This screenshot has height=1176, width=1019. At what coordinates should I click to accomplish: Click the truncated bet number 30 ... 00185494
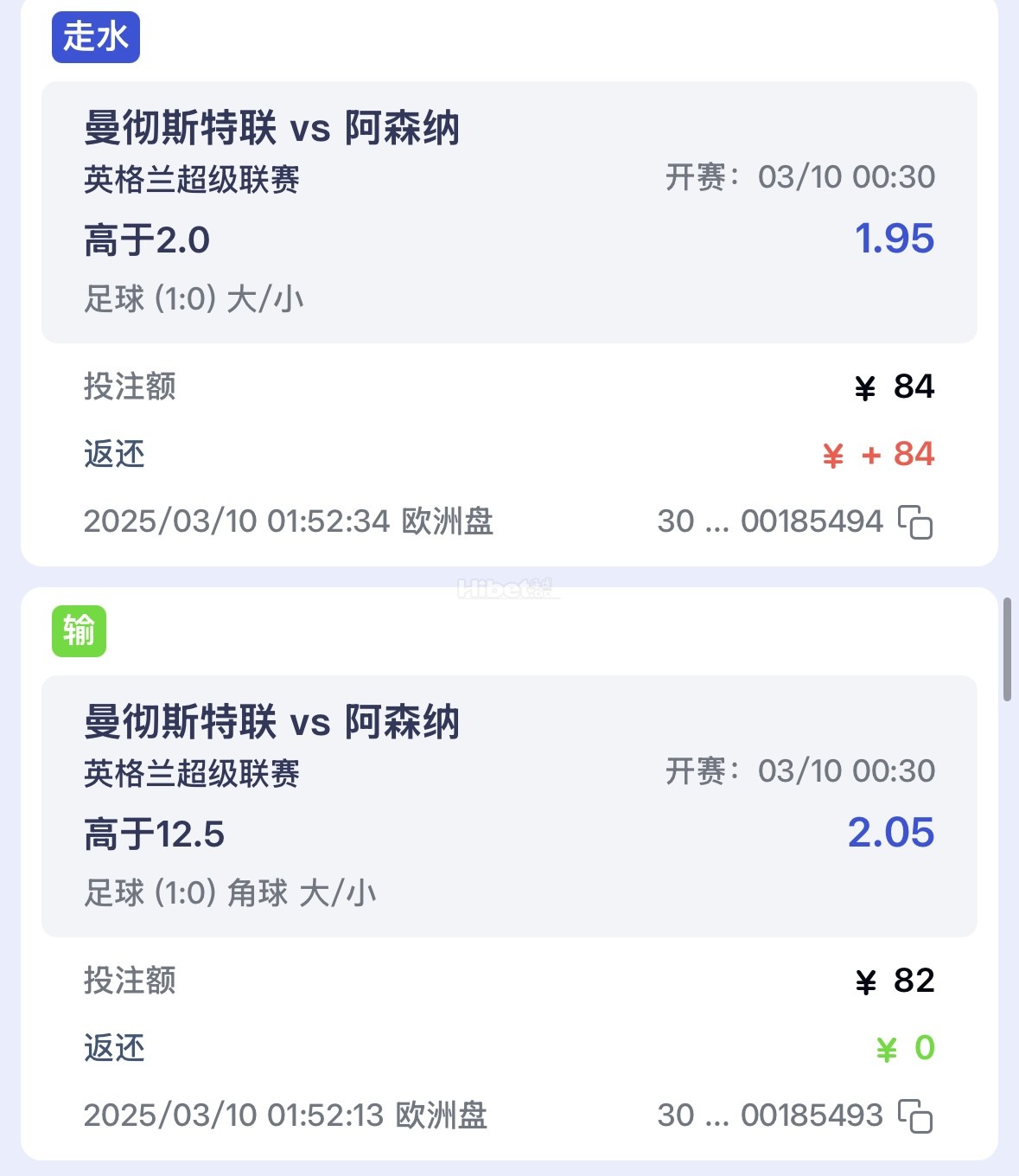click(x=769, y=521)
